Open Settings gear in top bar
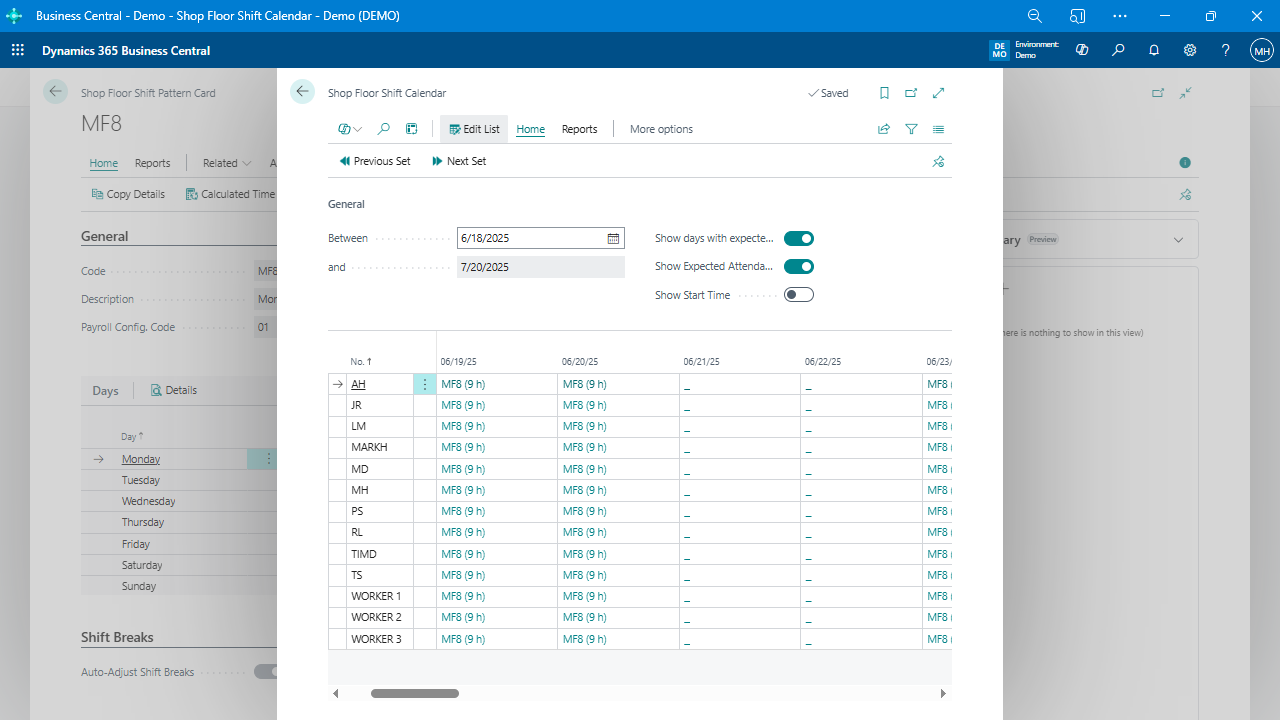The width and height of the screenshot is (1280, 720). (x=1190, y=50)
